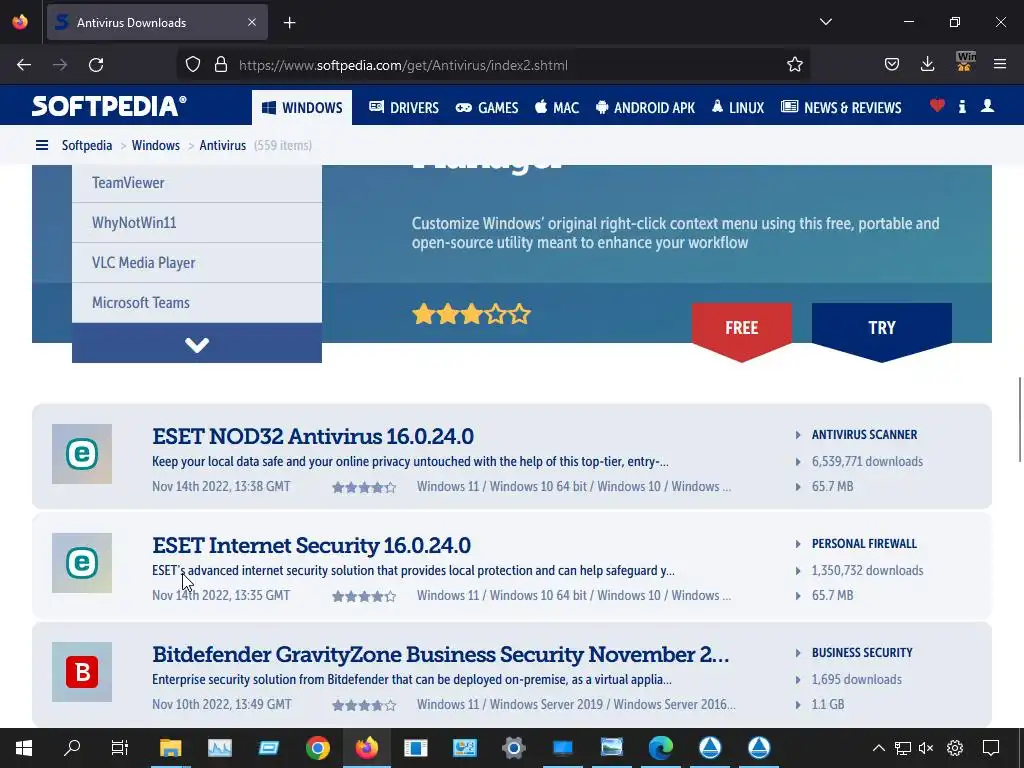Select Microsoft Teams list entry
The height and width of the screenshot is (768, 1024).
click(x=197, y=302)
